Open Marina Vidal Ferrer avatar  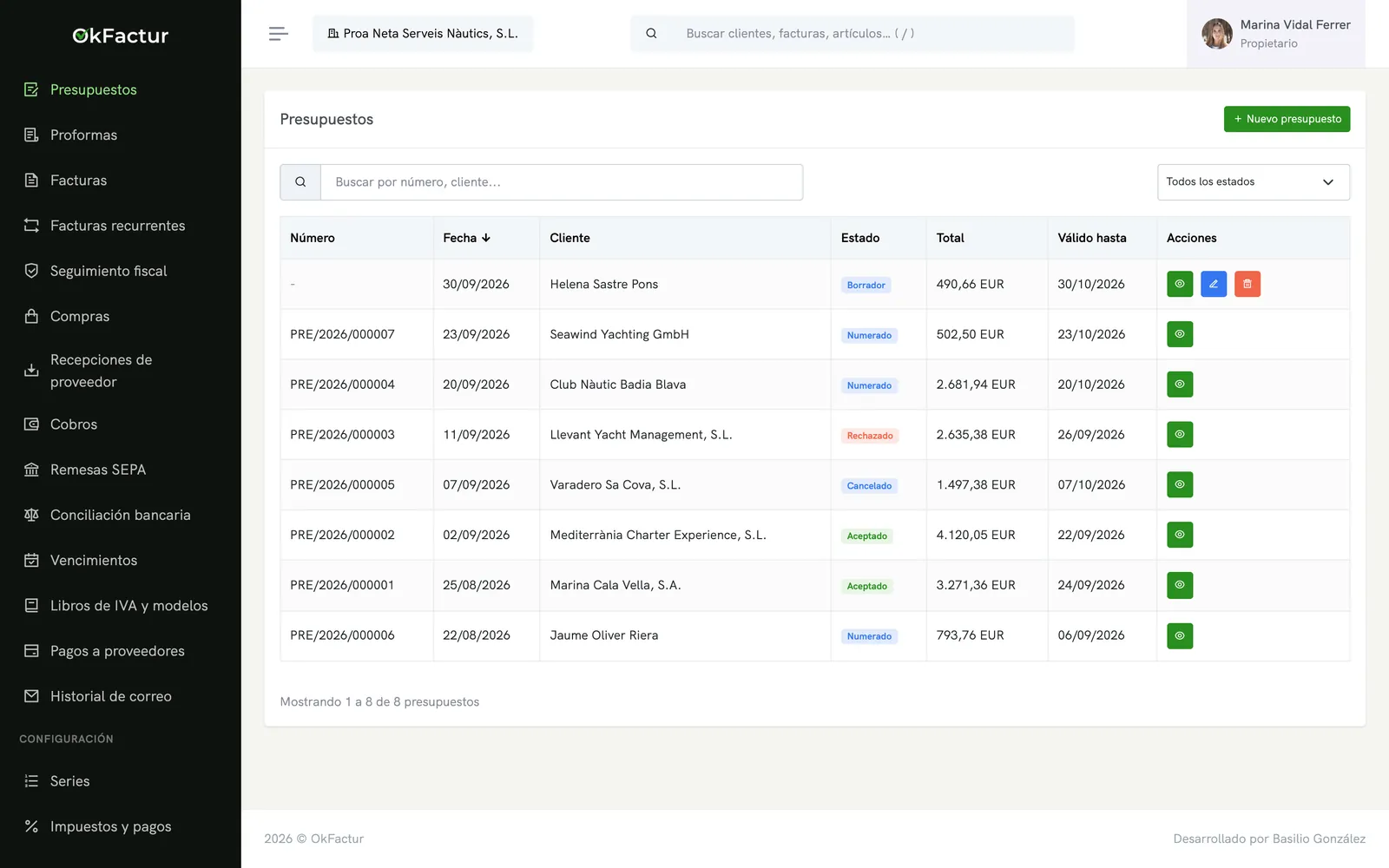click(x=1217, y=34)
